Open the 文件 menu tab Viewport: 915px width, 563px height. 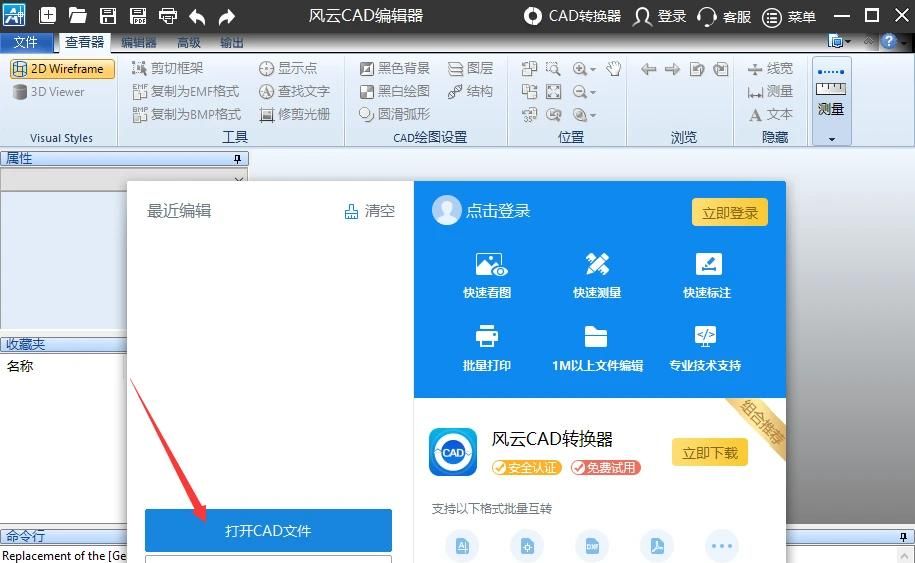[x=25, y=42]
